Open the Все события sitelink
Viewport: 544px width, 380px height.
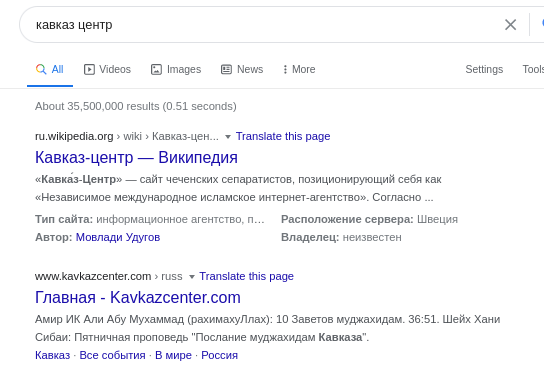tap(112, 355)
